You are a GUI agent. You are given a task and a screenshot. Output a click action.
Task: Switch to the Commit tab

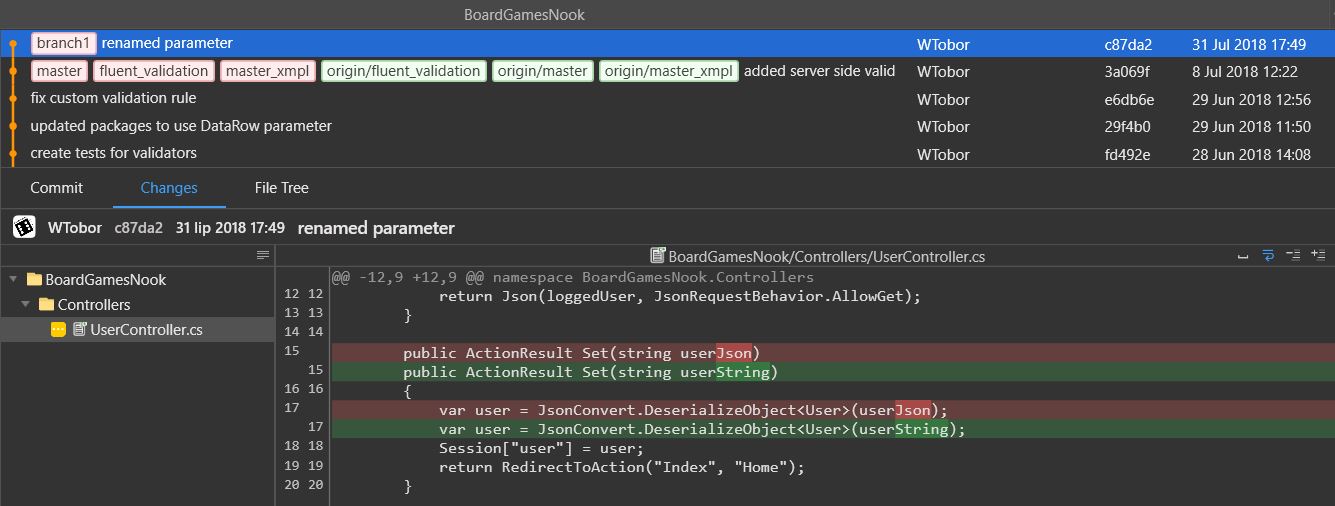pyautogui.click(x=57, y=188)
